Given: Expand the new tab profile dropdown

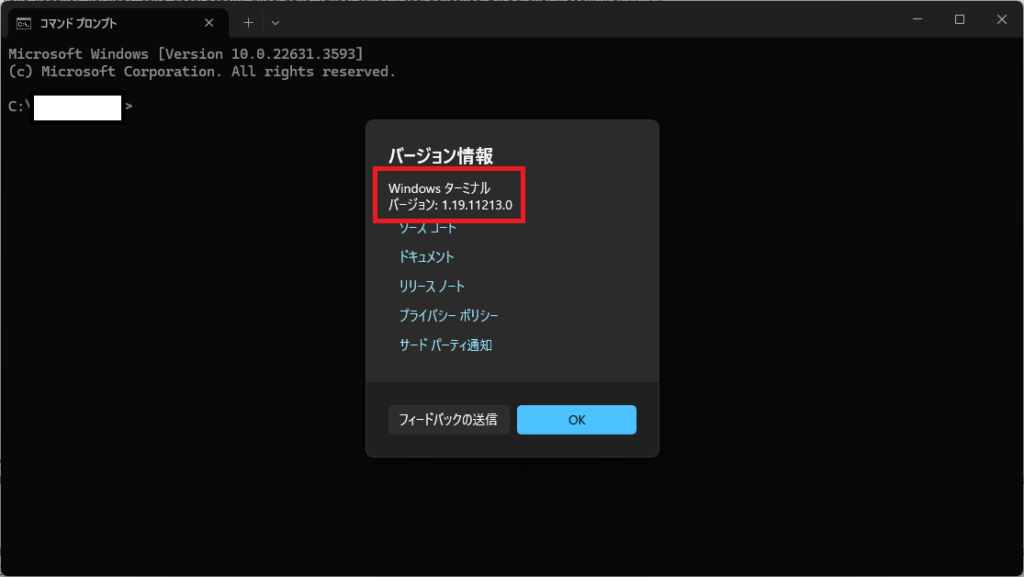Looking at the screenshot, I should pyautogui.click(x=276, y=23).
